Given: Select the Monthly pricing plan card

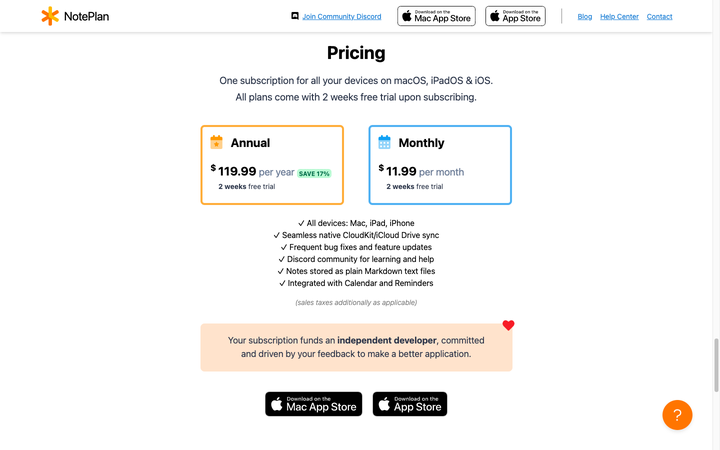Looking at the screenshot, I should click(440, 165).
